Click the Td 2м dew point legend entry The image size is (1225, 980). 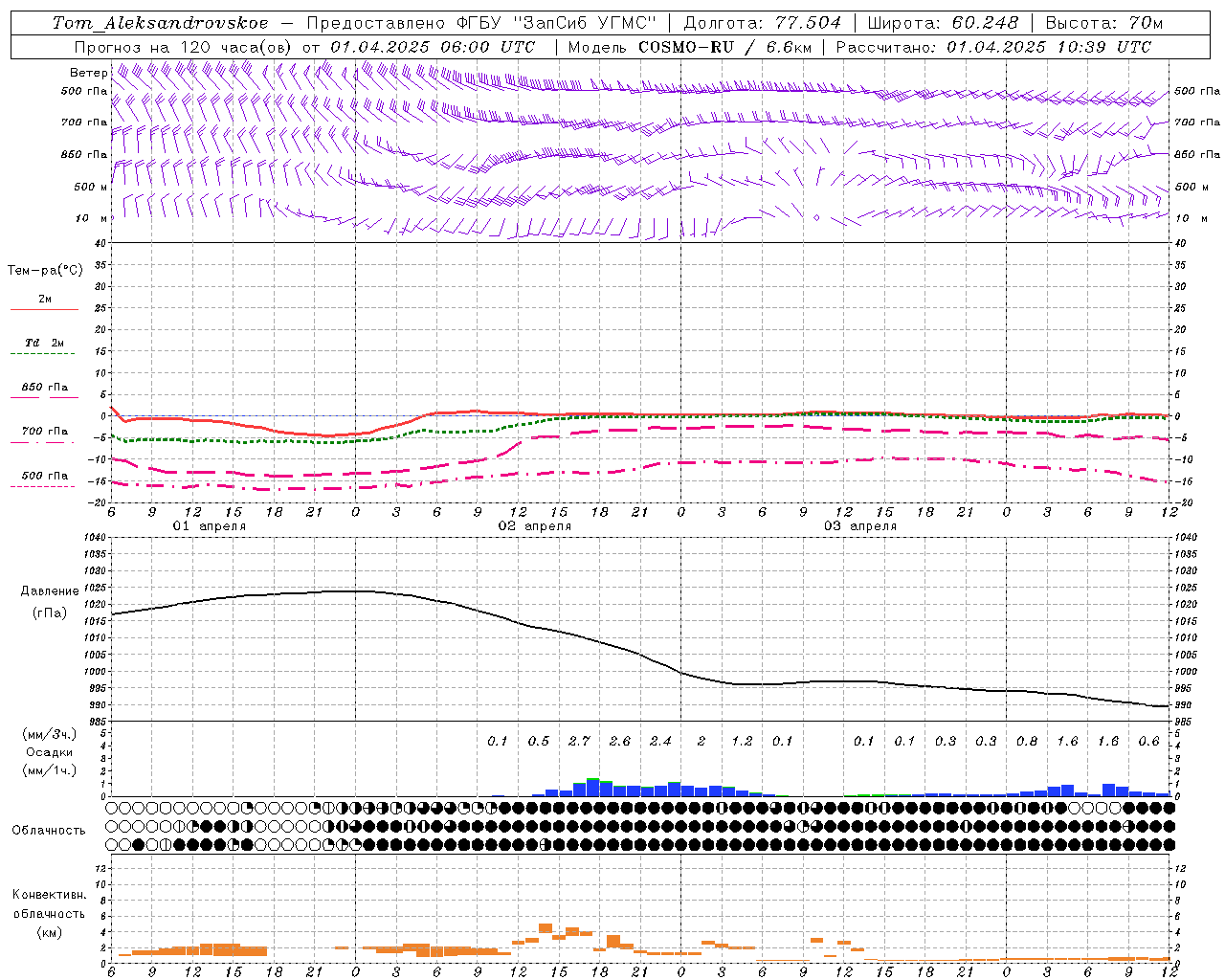45,343
